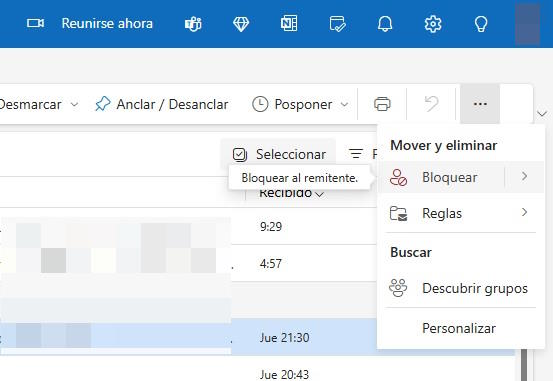Open the Microsoft Teams chat icon
Image resolution: width=553 pixels, height=381 pixels.
point(193,24)
